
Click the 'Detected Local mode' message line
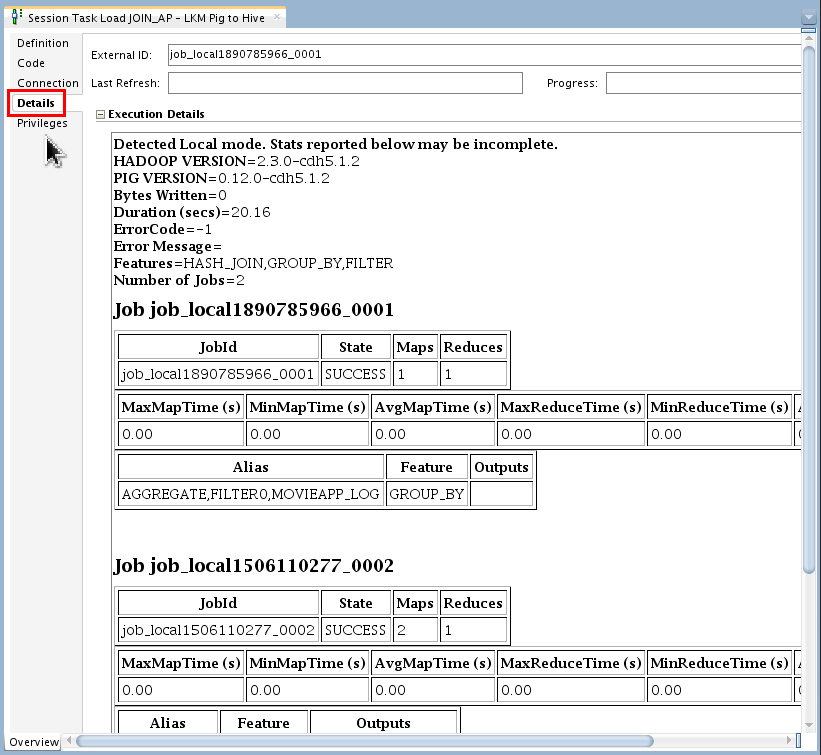point(336,144)
